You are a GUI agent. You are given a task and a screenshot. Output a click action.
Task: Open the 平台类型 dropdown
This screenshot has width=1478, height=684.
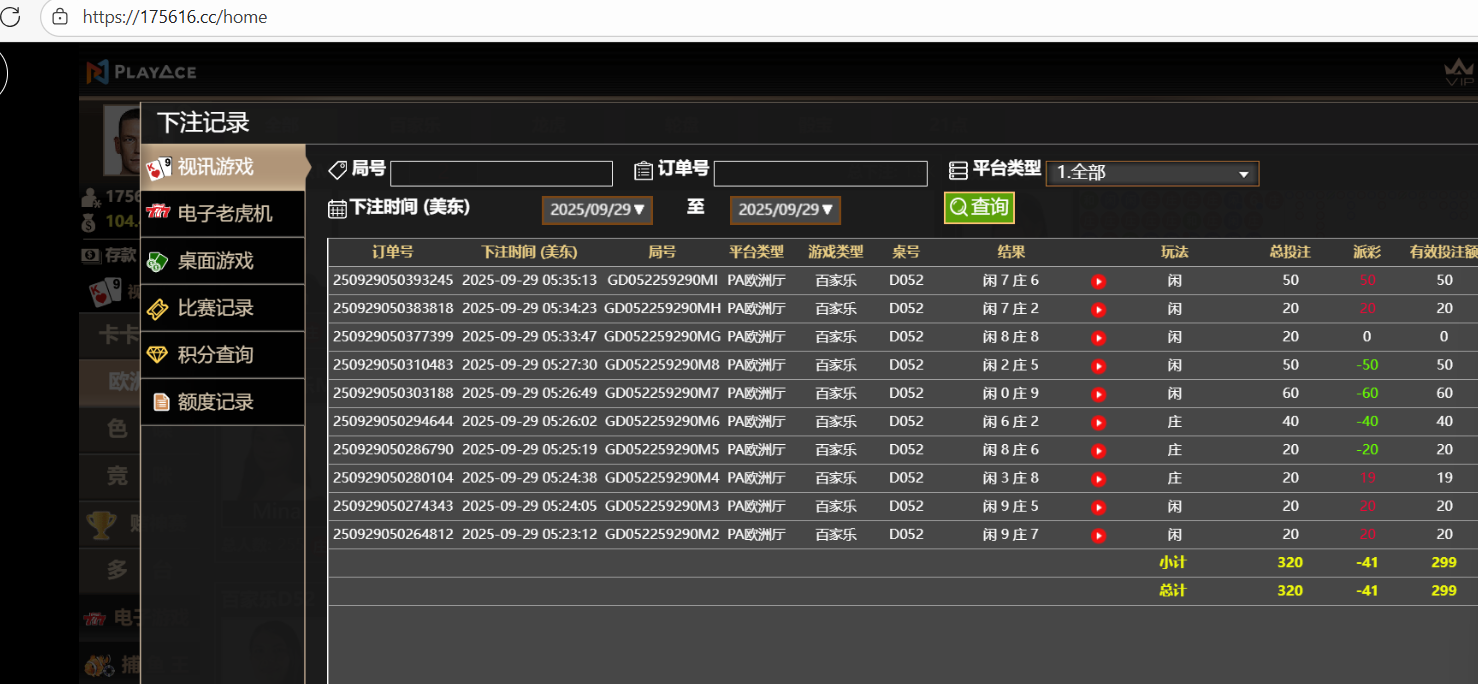pos(1152,173)
